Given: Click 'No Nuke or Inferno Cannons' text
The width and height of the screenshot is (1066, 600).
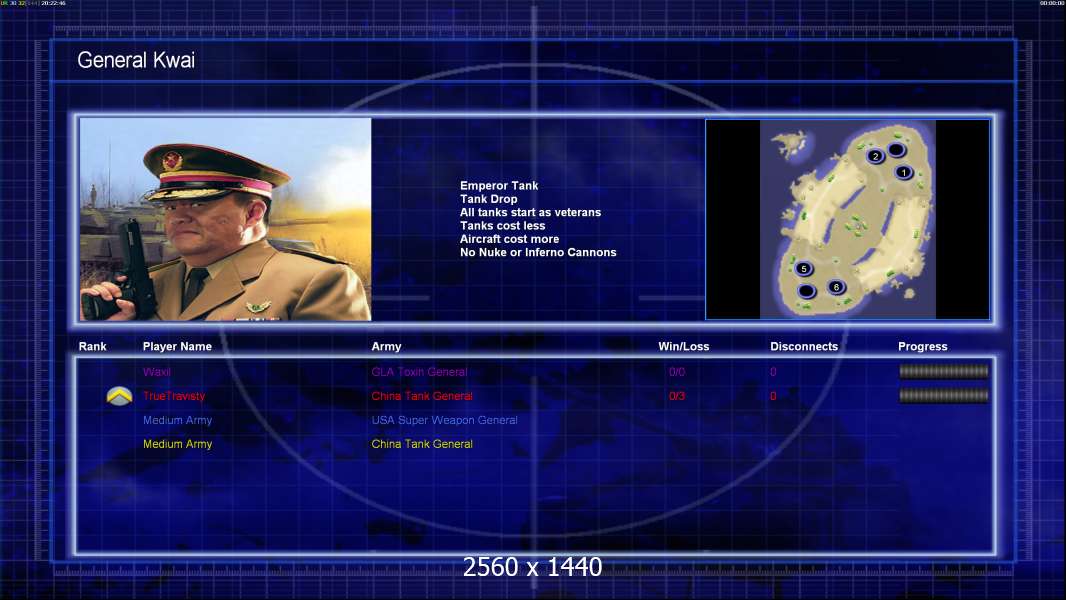Looking at the screenshot, I should [538, 252].
